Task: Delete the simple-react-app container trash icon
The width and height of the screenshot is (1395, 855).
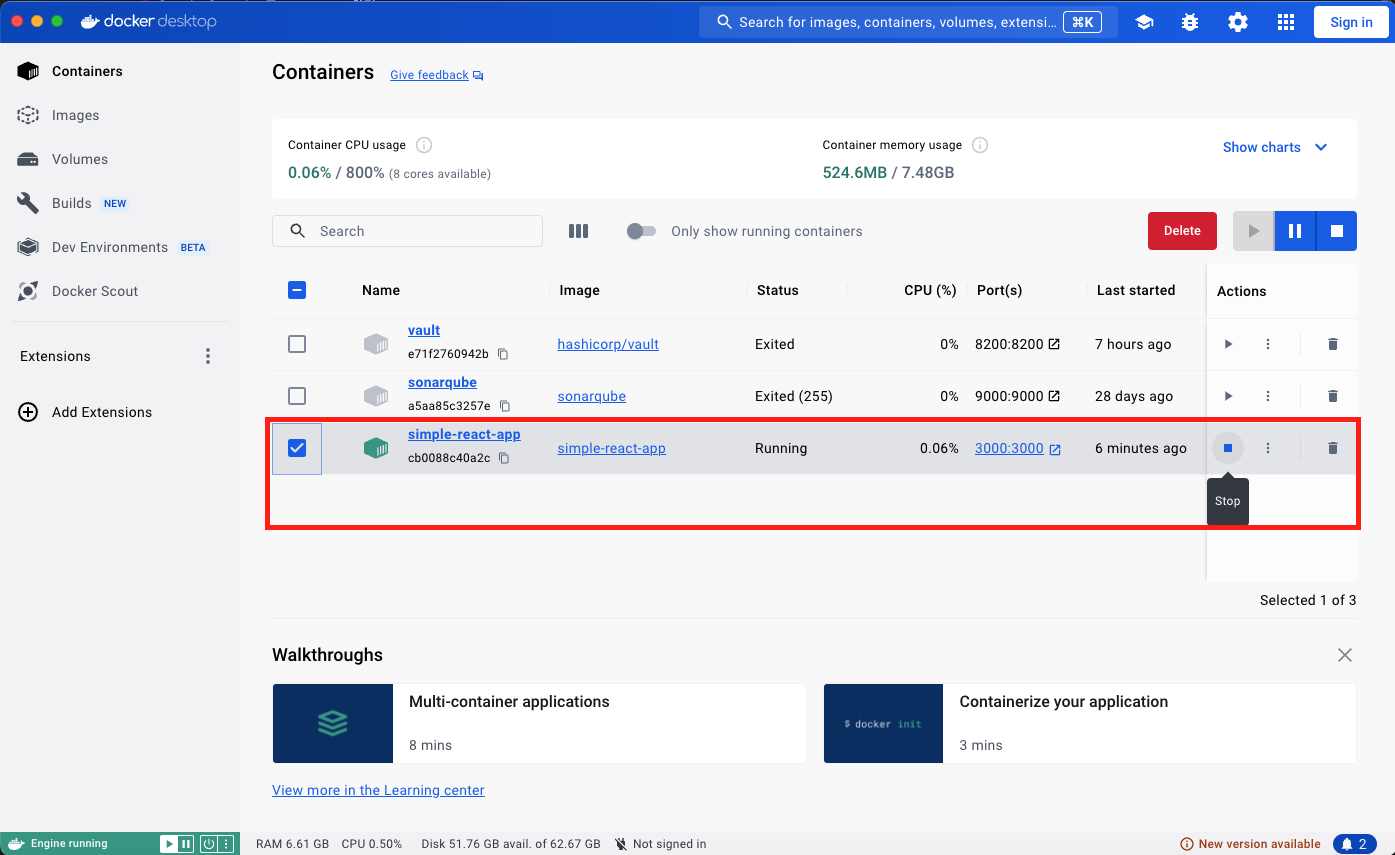Action: coord(1332,448)
